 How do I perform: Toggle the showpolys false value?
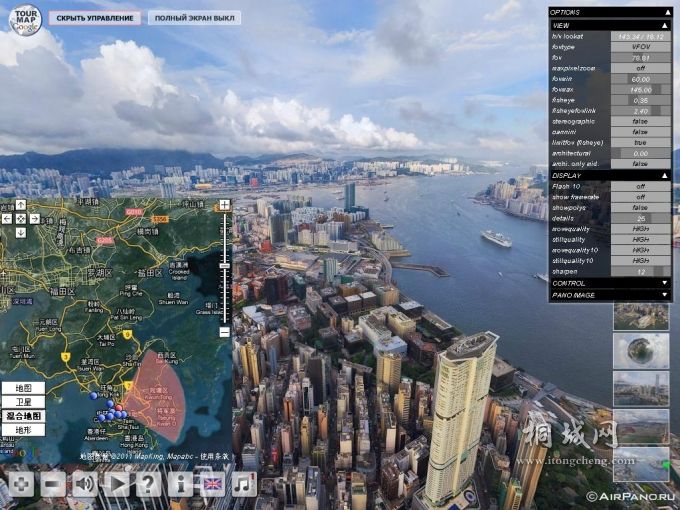point(639,207)
